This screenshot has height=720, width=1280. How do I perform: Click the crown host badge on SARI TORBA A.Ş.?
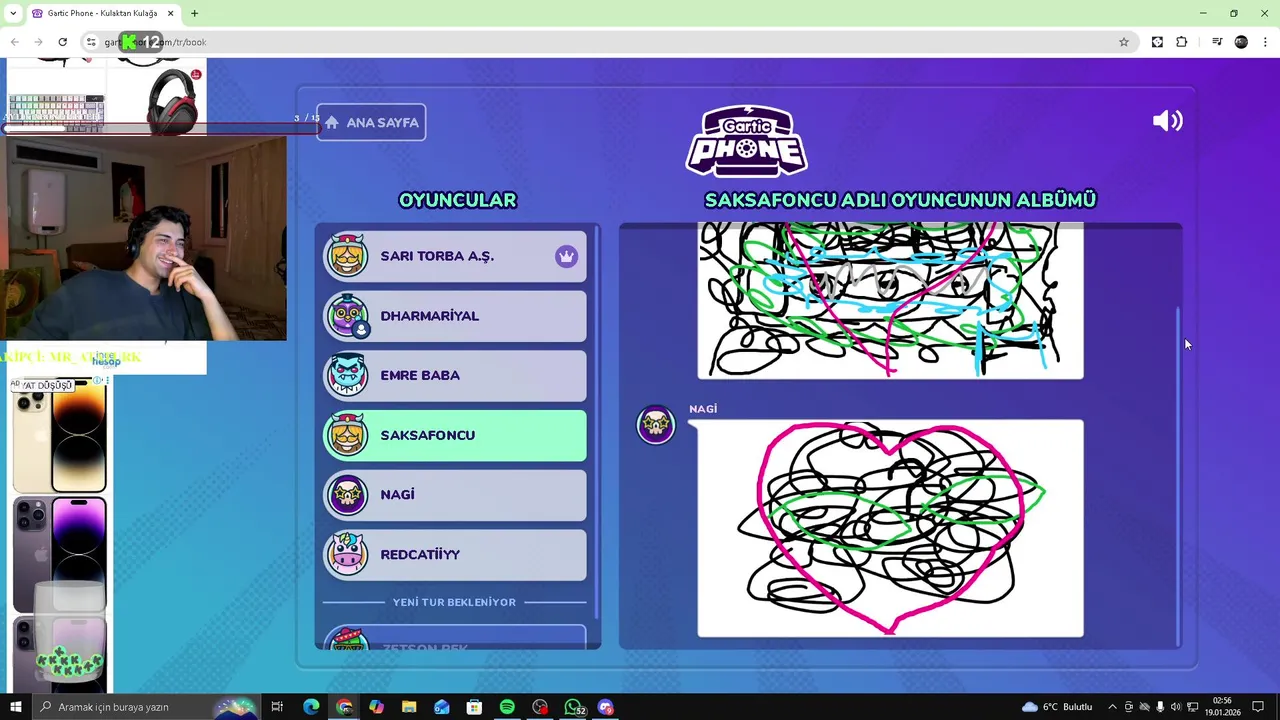[566, 256]
